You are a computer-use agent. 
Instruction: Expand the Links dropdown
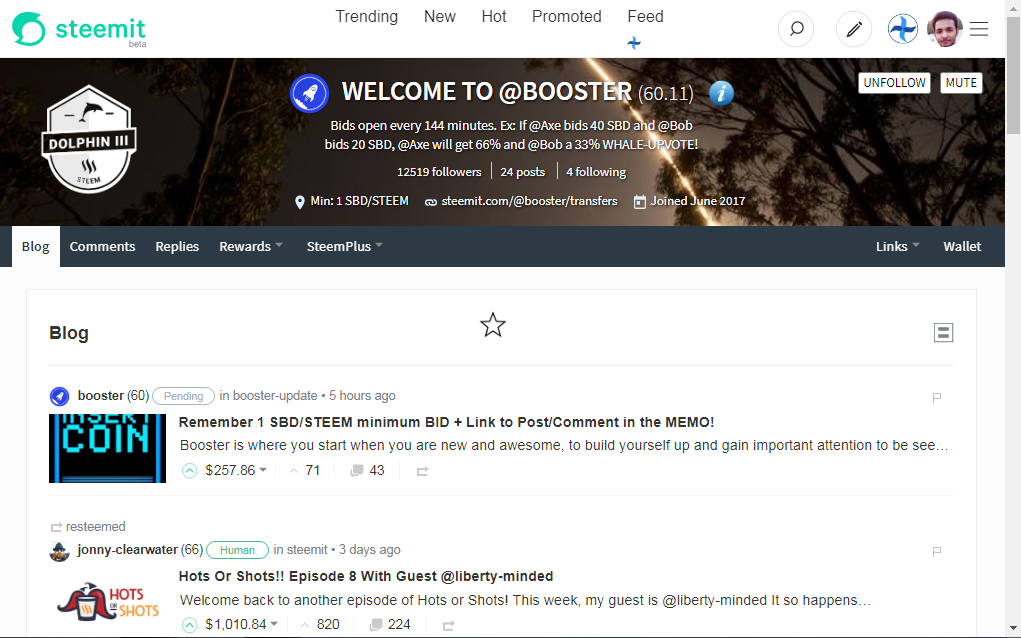[897, 246]
